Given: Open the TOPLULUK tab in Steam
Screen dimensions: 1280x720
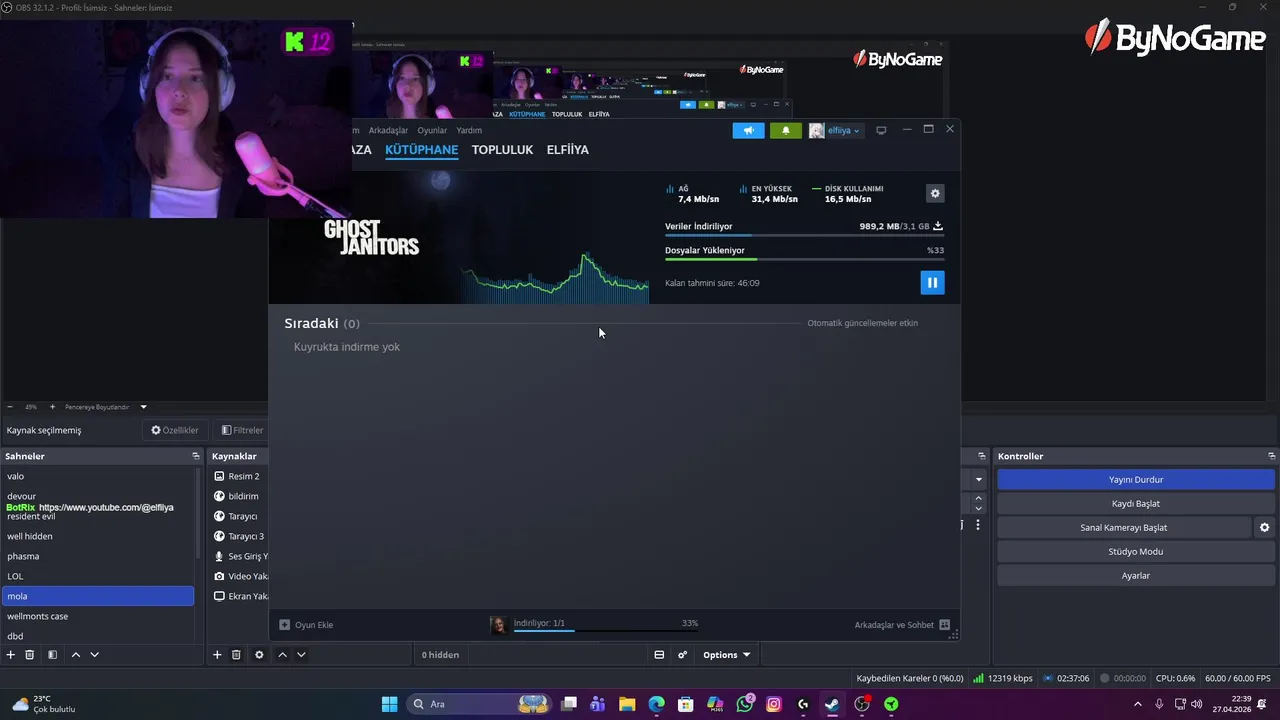Looking at the screenshot, I should point(502,150).
